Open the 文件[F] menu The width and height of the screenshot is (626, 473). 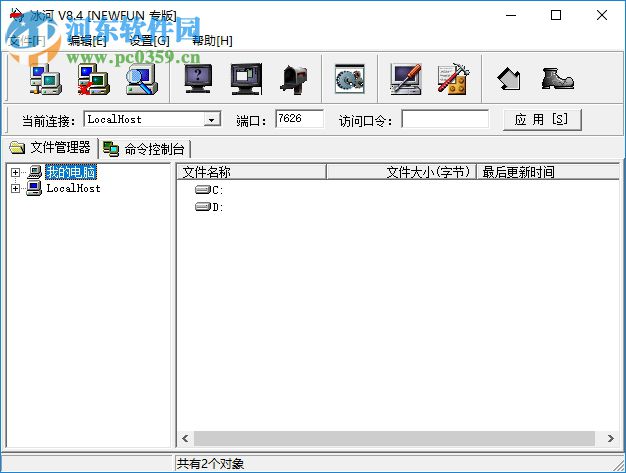coord(27,40)
